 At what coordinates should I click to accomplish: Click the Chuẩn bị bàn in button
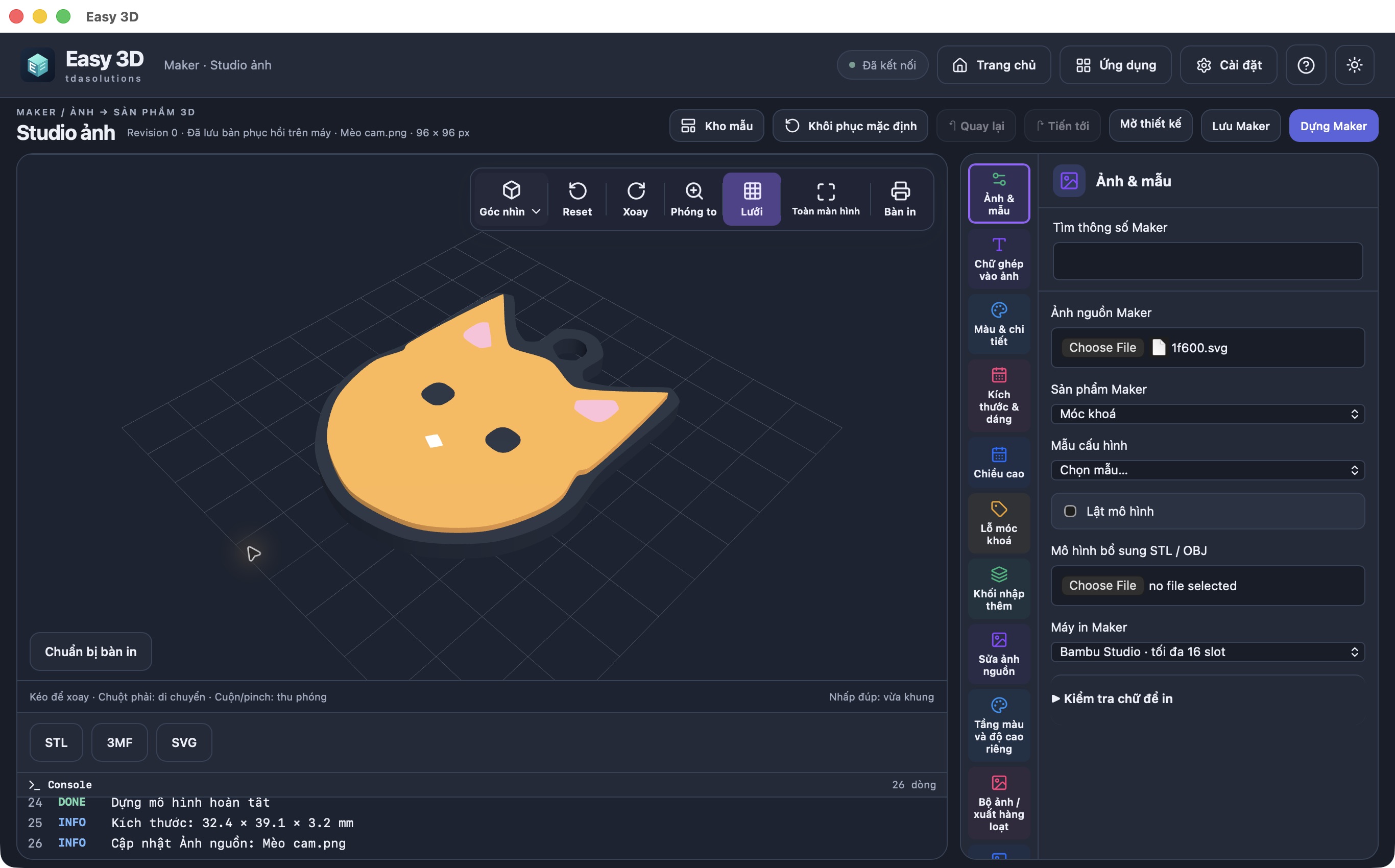click(x=91, y=652)
